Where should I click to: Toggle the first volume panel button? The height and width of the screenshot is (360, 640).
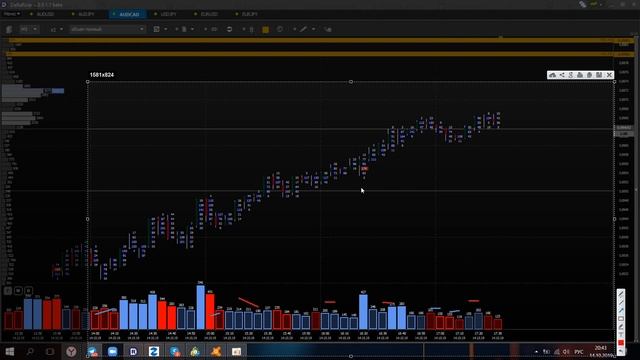pos(8,291)
